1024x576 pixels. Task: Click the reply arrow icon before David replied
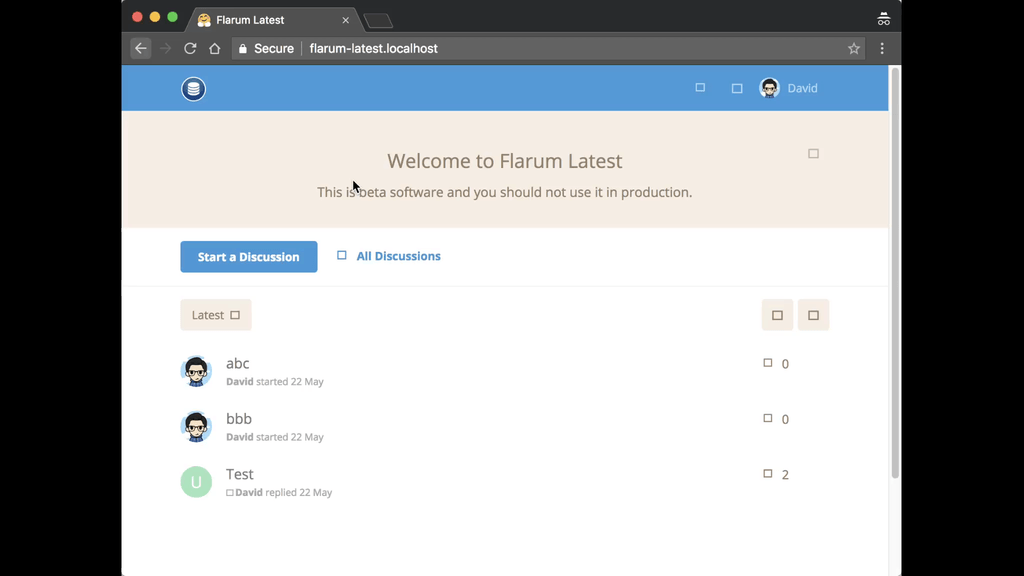tap(230, 493)
